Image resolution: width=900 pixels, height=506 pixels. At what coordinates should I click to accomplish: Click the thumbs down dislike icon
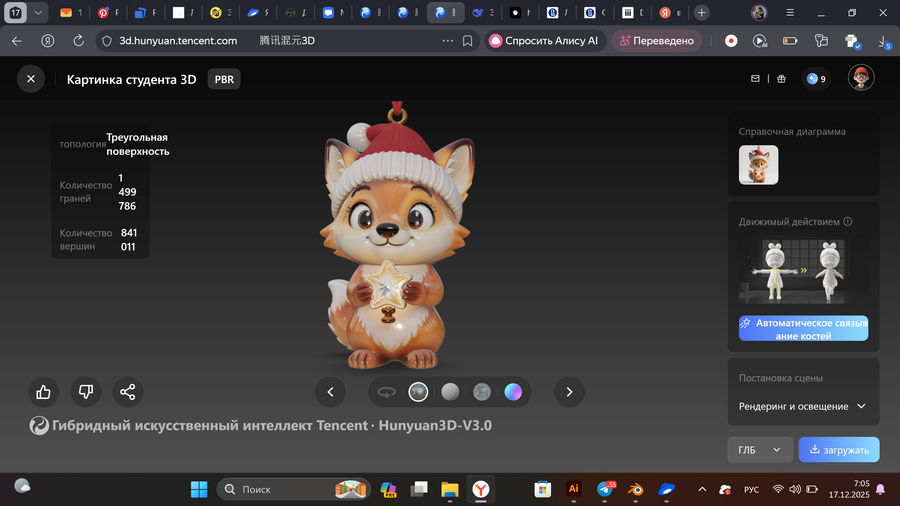(x=86, y=392)
